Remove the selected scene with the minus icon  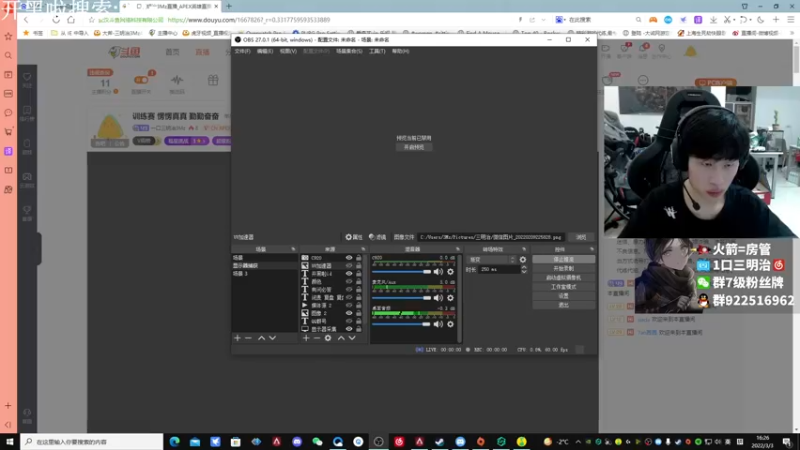click(x=248, y=338)
